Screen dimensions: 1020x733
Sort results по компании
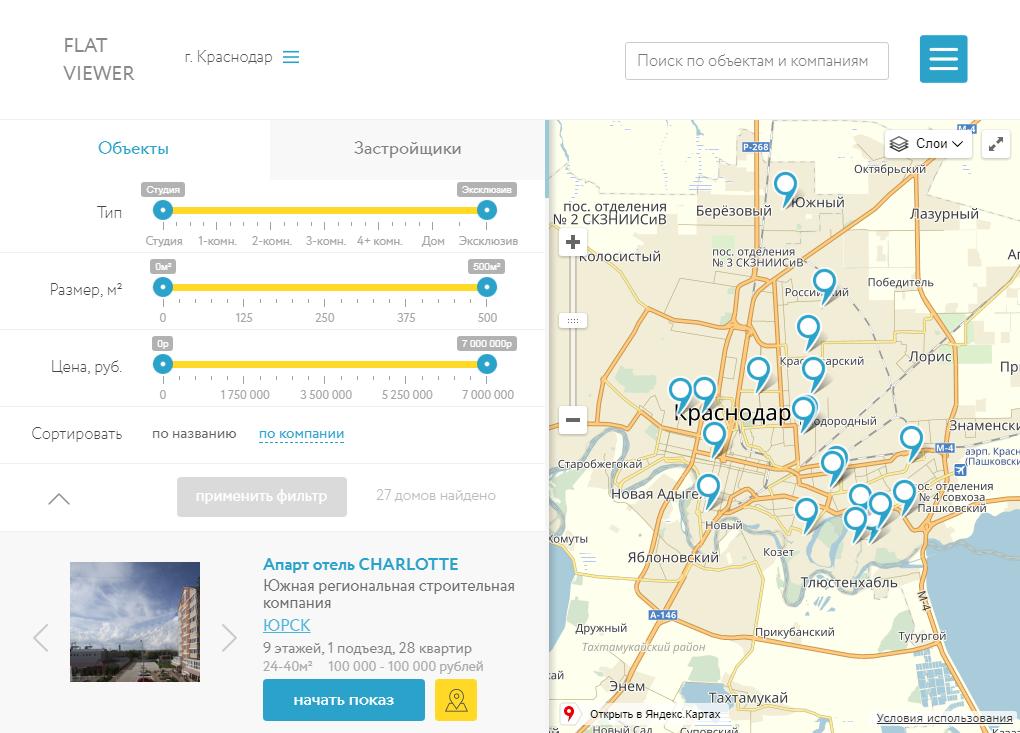[301, 434]
